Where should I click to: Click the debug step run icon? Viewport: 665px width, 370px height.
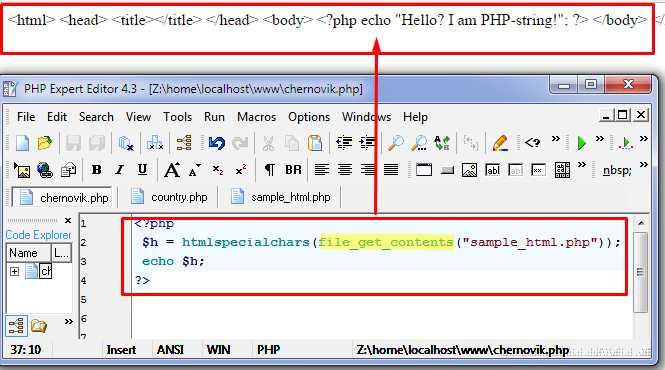click(x=626, y=143)
